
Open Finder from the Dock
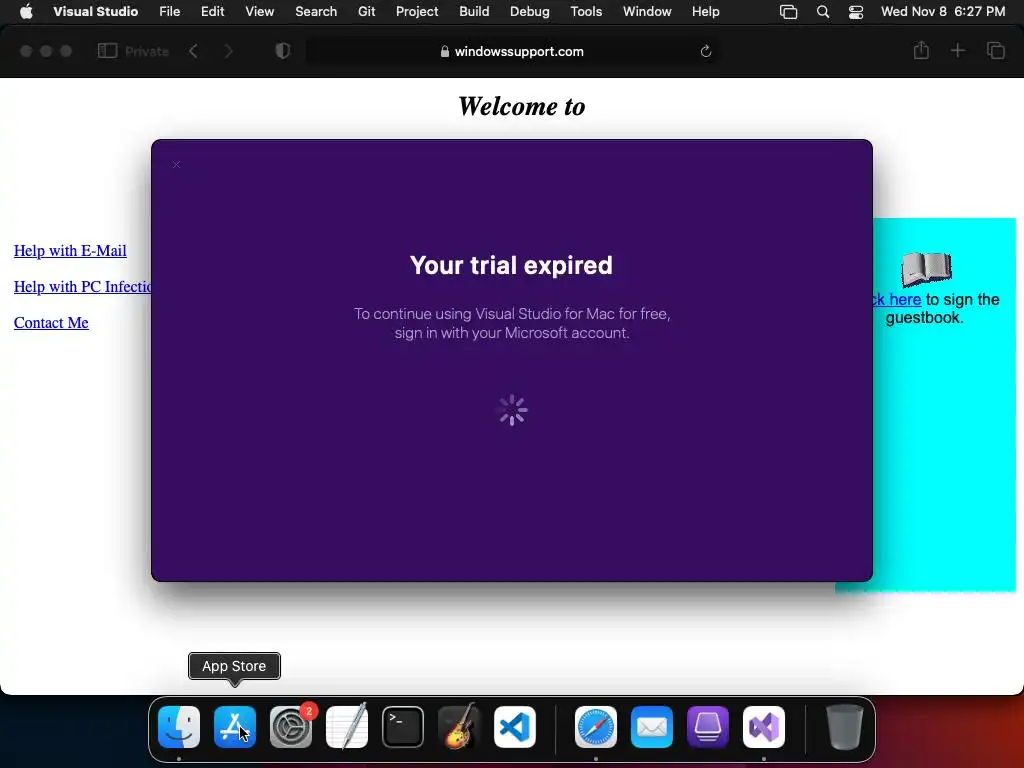click(x=179, y=727)
